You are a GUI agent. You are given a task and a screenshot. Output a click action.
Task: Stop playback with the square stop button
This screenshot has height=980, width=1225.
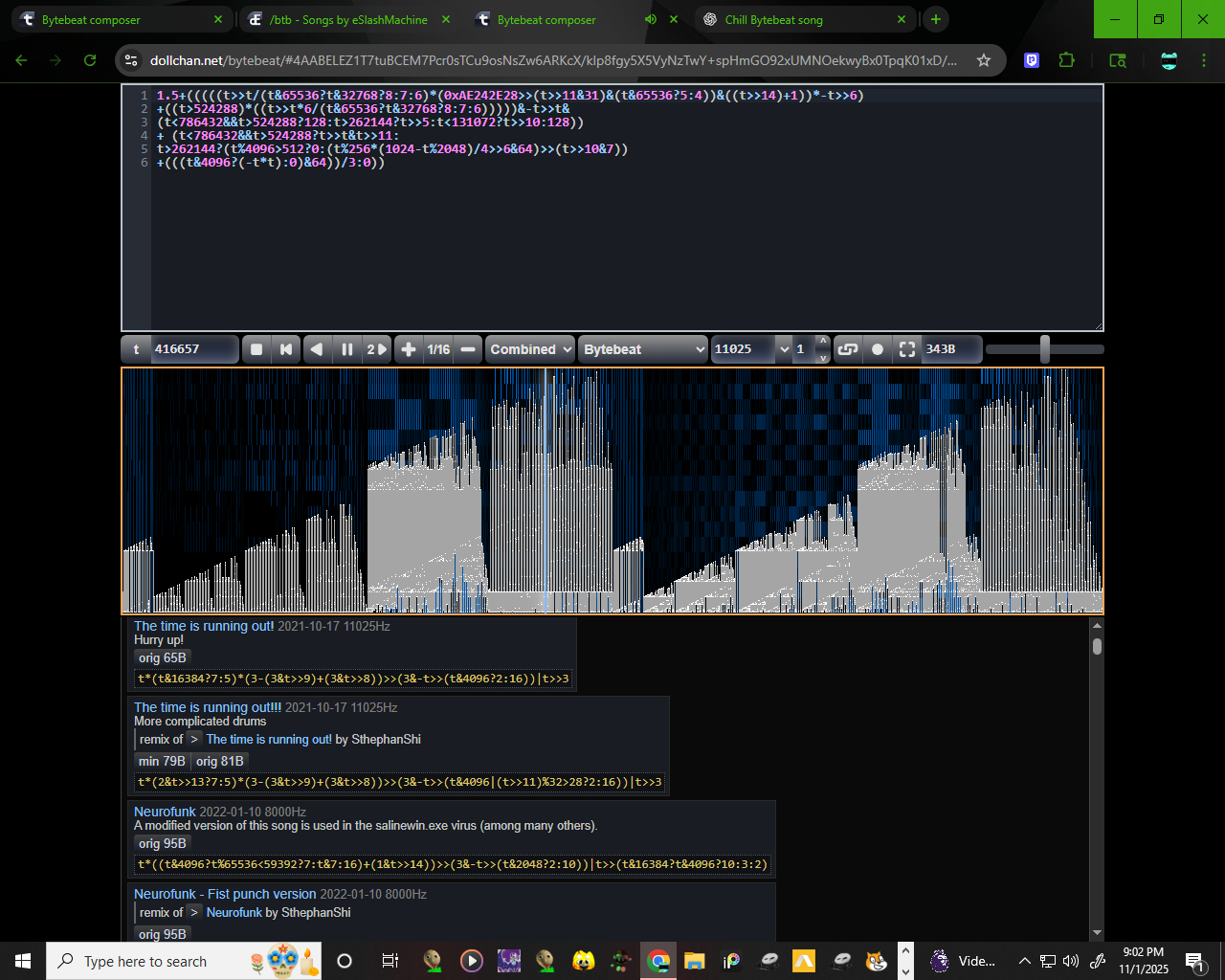pyautogui.click(x=256, y=349)
